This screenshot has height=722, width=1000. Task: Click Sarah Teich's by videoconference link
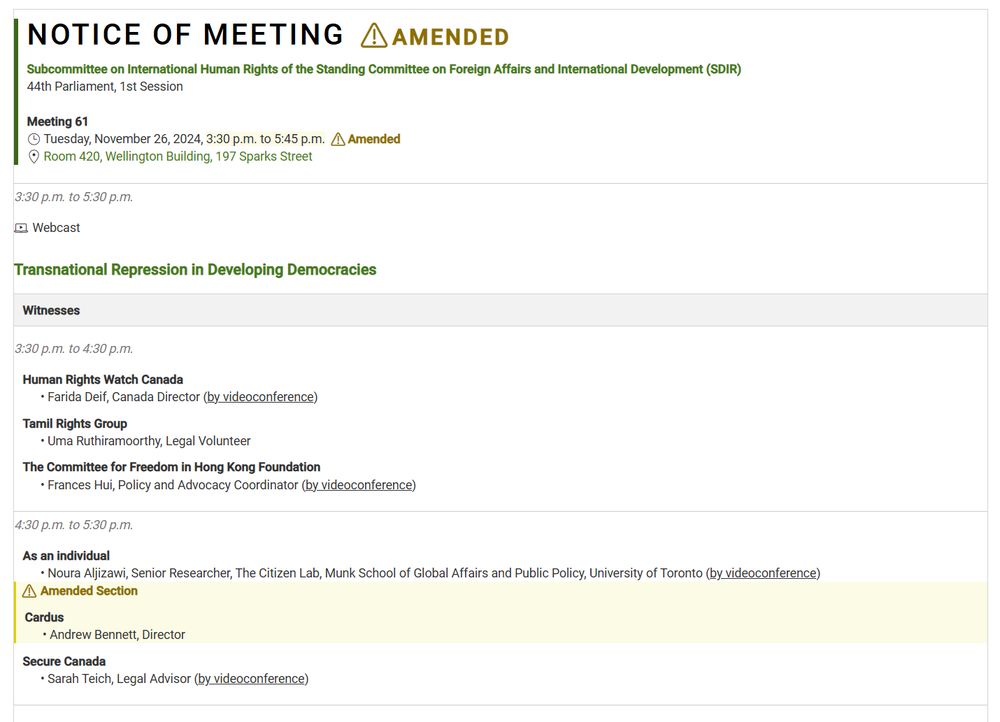(x=251, y=679)
